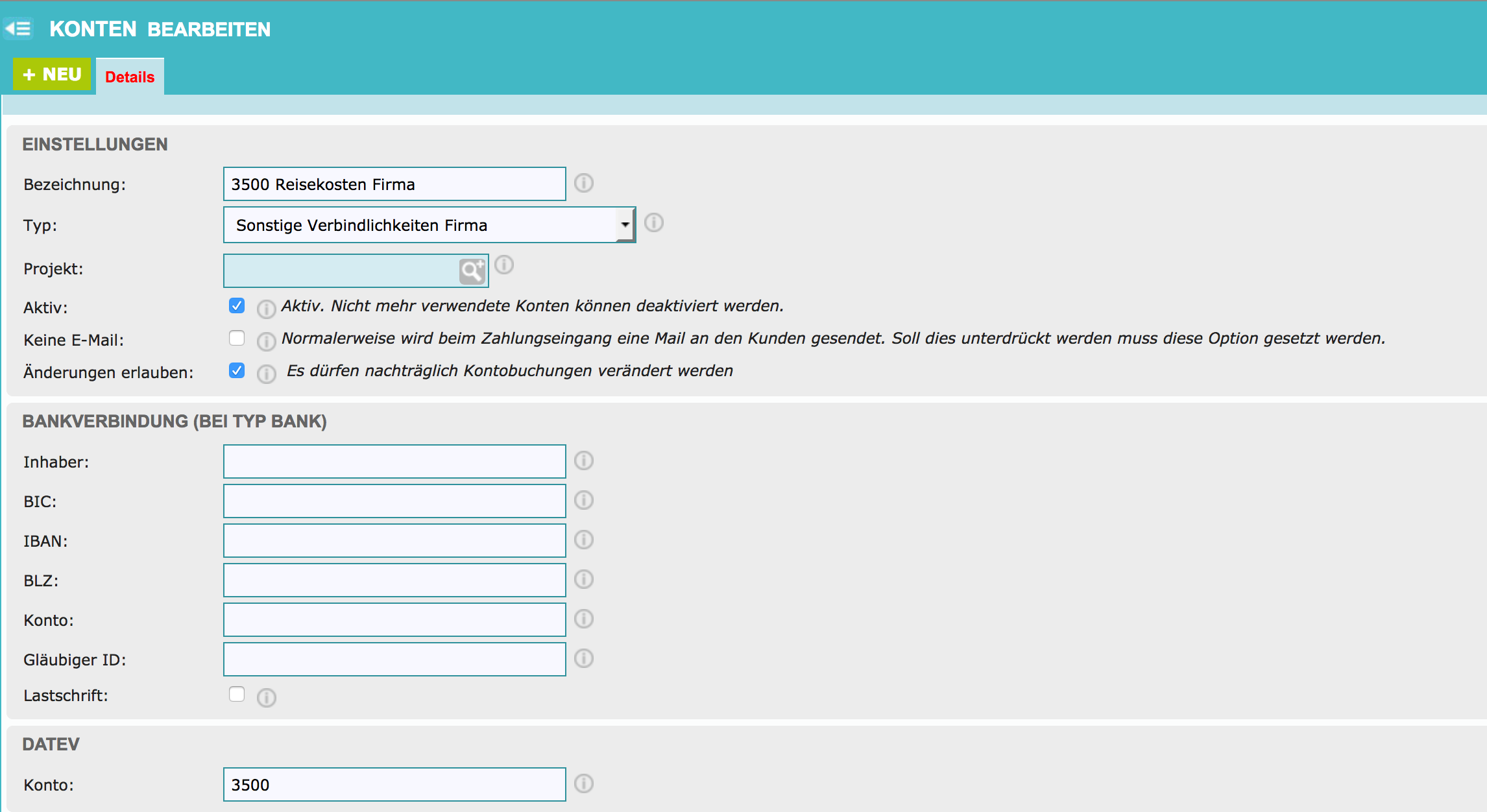This screenshot has height=812, width=1487.
Task: Click info icon next to Bezeichnung field
Action: 584,184
